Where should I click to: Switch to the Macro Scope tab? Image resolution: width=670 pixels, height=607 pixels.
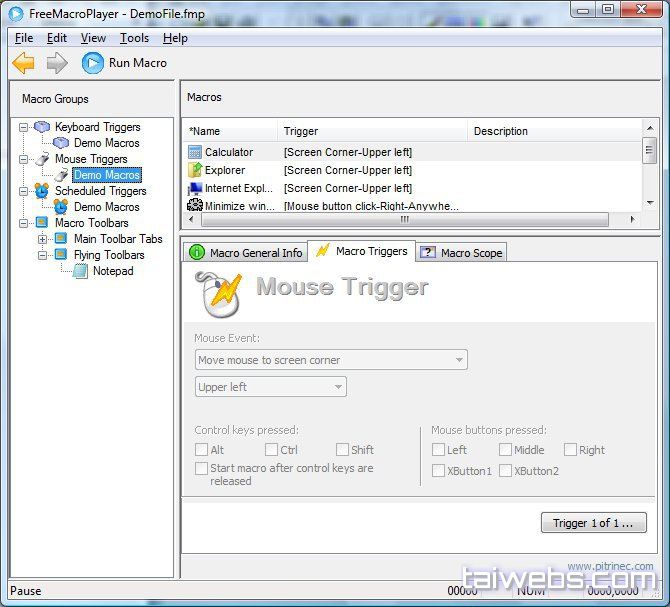click(x=461, y=253)
